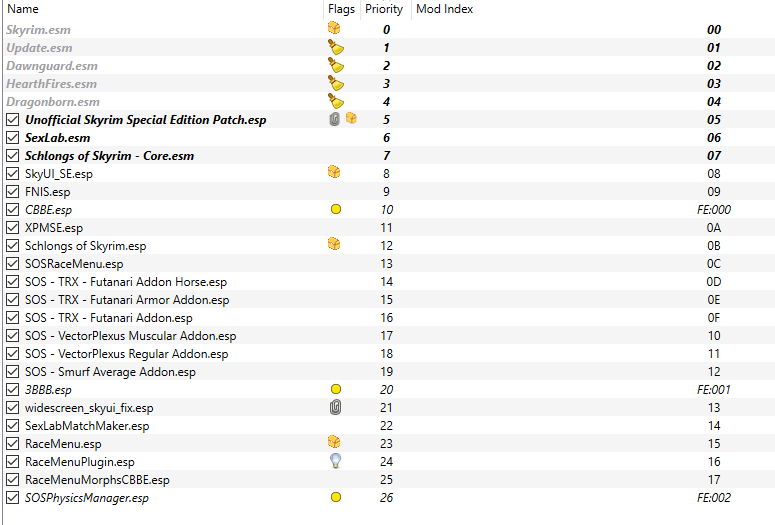Sort by the Mod Index column header
Image resolution: width=775 pixels, height=525 pixels.
click(x=445, y=9)
